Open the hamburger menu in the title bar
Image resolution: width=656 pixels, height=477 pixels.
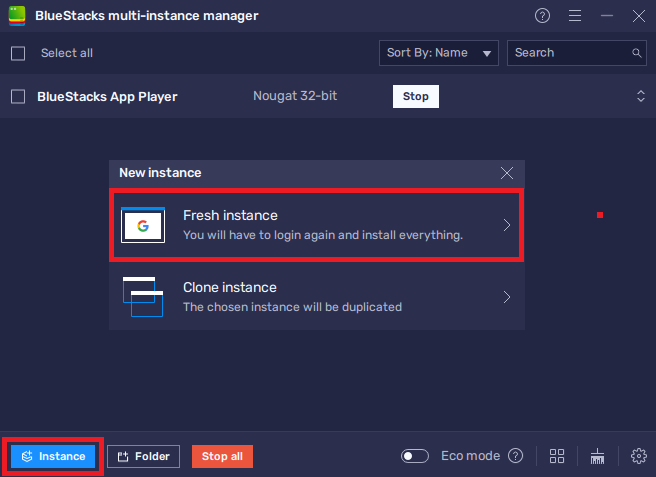[x=575, y=16]
